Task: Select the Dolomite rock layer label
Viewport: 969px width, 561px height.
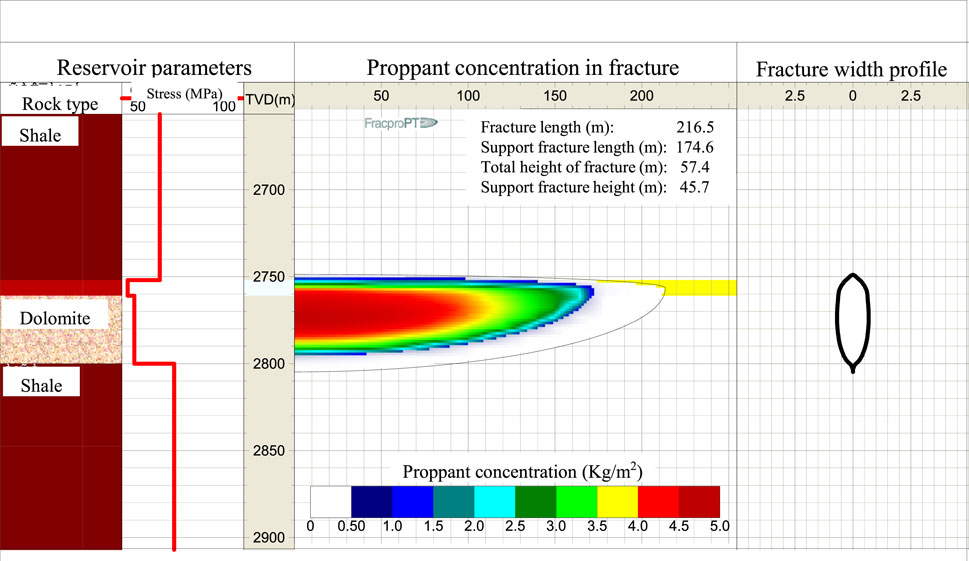Action: (x=55, y=318)
